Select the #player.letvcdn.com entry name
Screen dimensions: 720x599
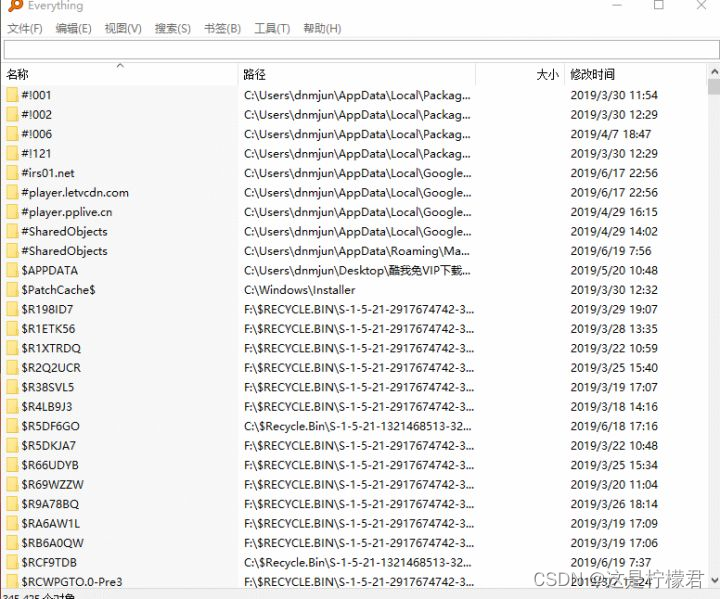click(x=75, y=192)
